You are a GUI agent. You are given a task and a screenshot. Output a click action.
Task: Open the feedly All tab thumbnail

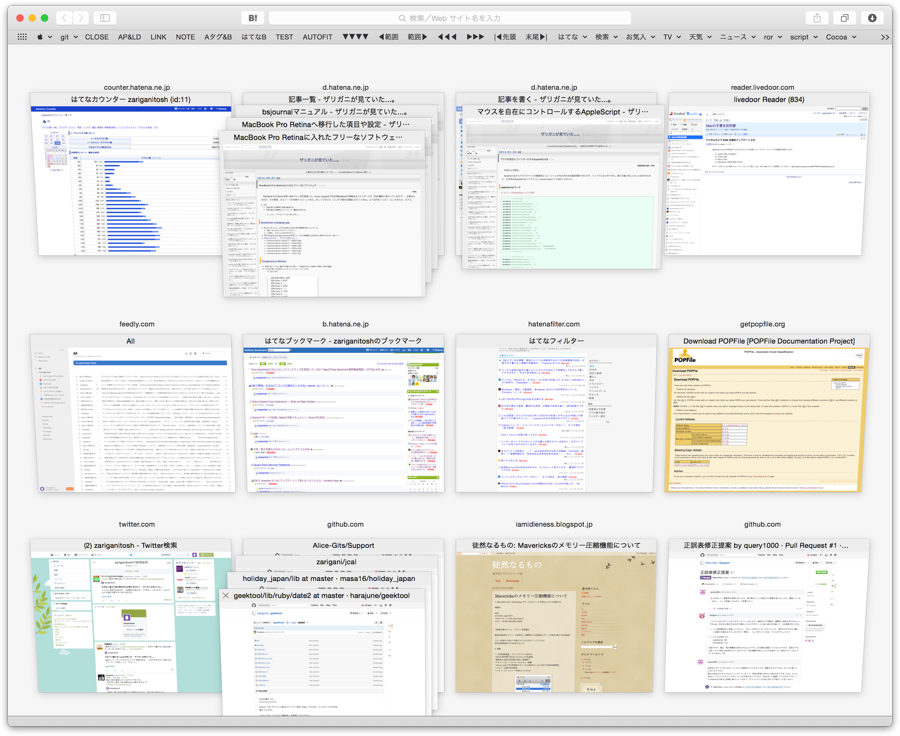point(131,413)
